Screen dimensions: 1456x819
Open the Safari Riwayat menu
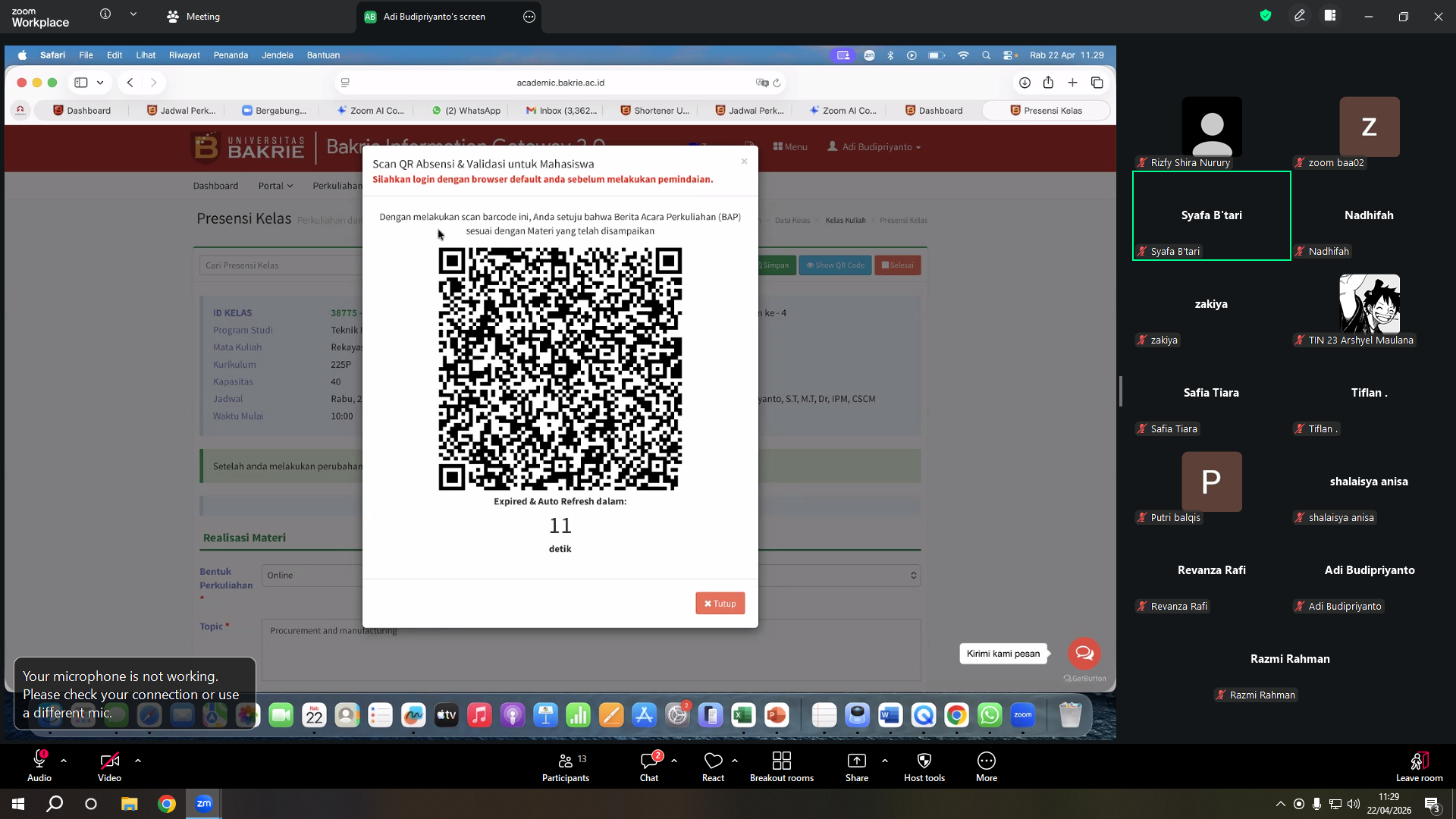coord(184,55)
